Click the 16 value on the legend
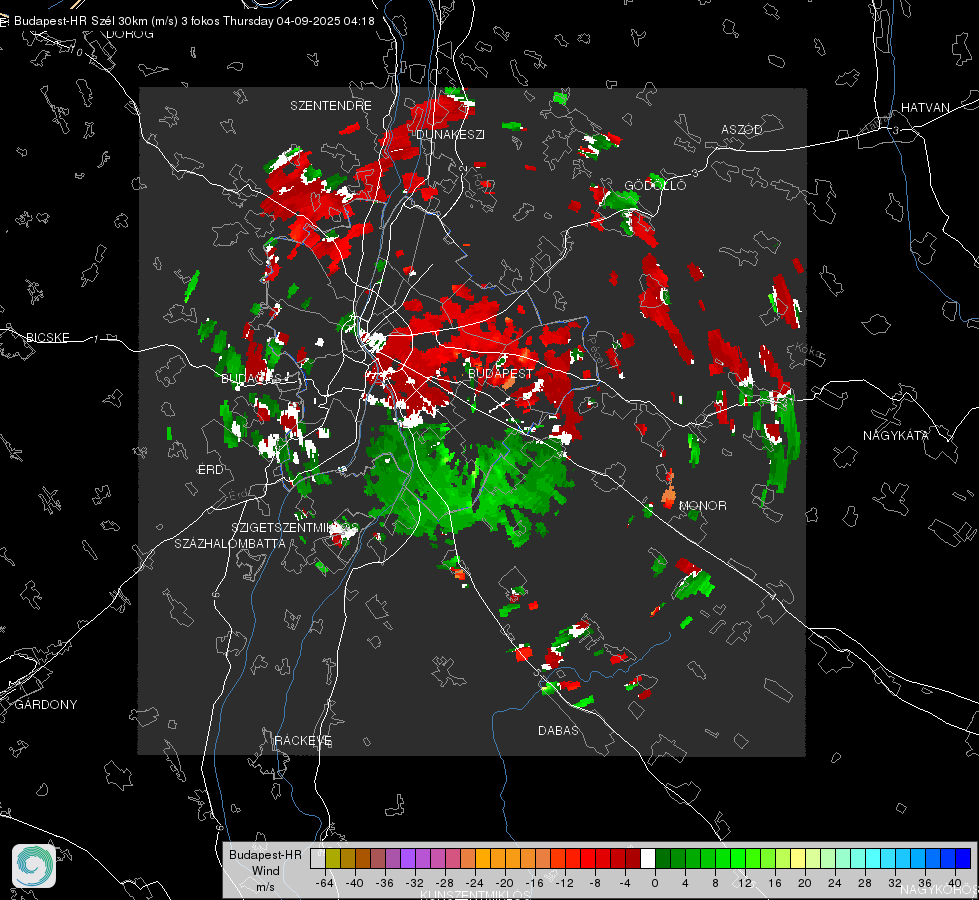979x900 pixels. pos(775,883)
